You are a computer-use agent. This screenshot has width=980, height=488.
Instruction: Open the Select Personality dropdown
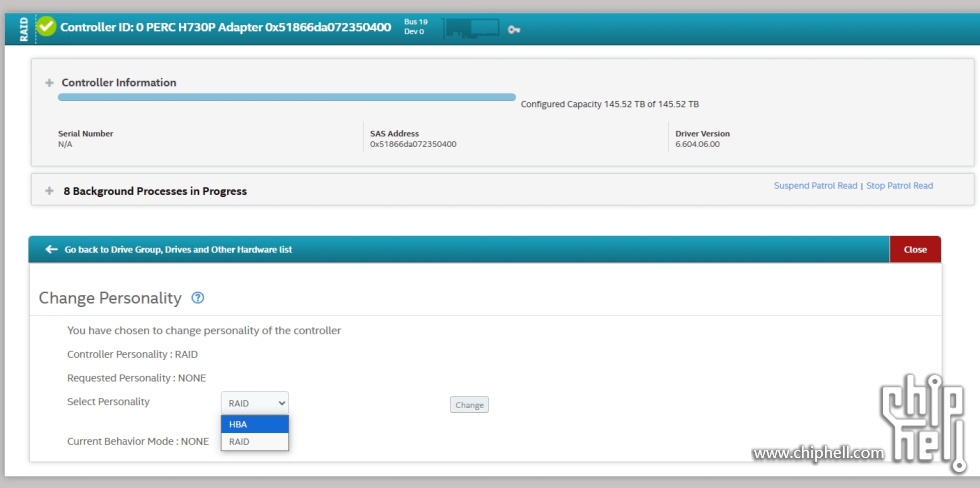[x=255, y=403]
